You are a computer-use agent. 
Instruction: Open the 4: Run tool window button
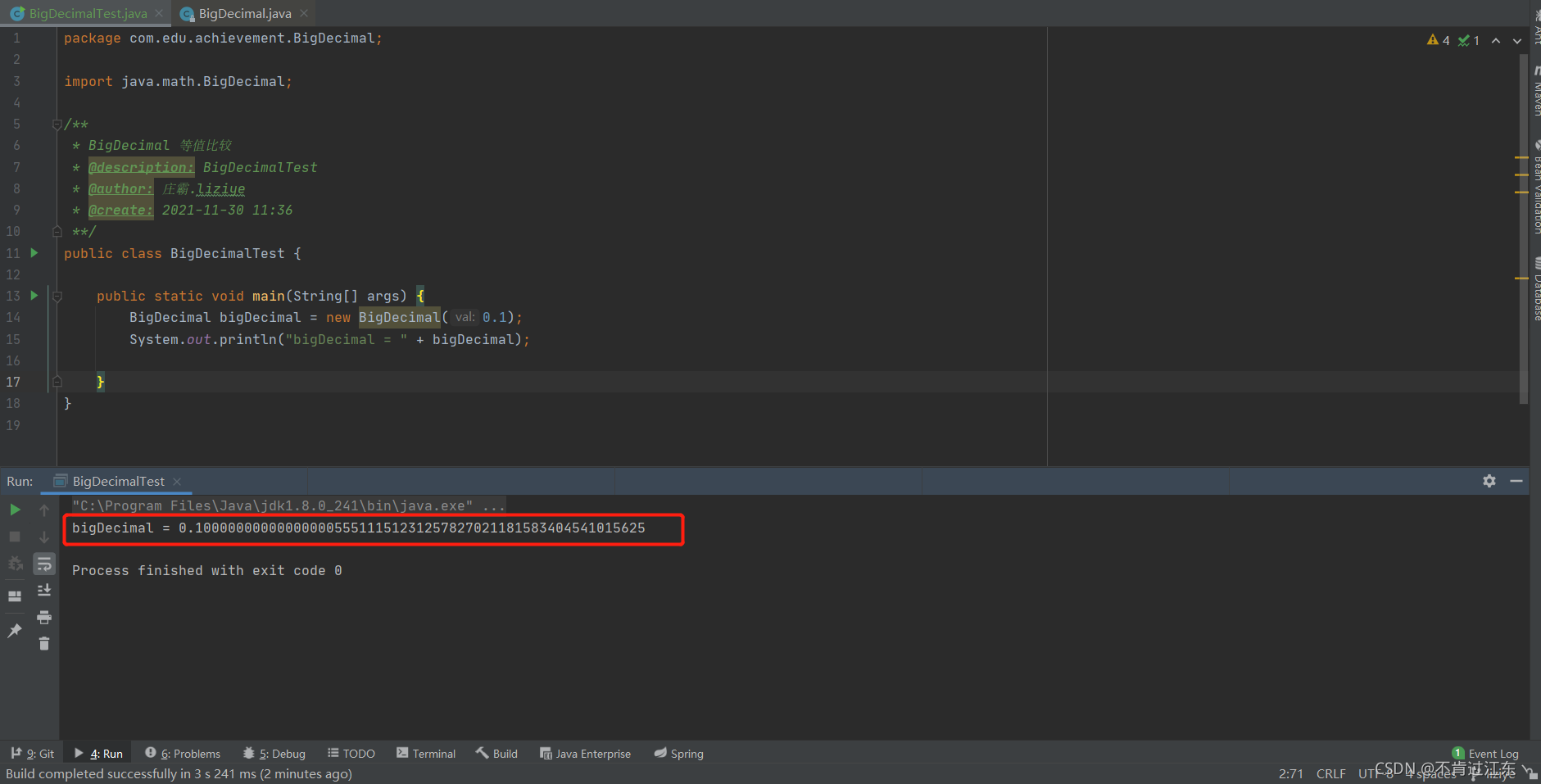click(x=98, y=754)
